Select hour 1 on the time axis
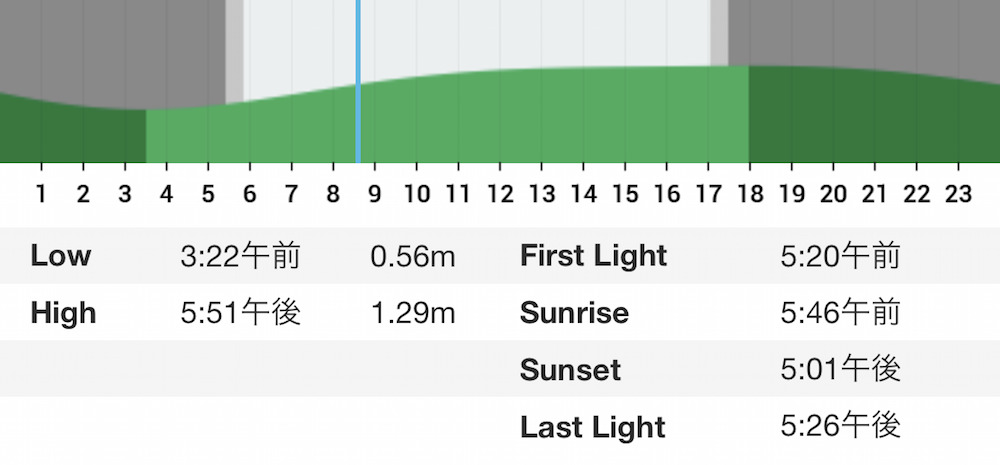The image size is (1000, 465). (x=41, y=194)
